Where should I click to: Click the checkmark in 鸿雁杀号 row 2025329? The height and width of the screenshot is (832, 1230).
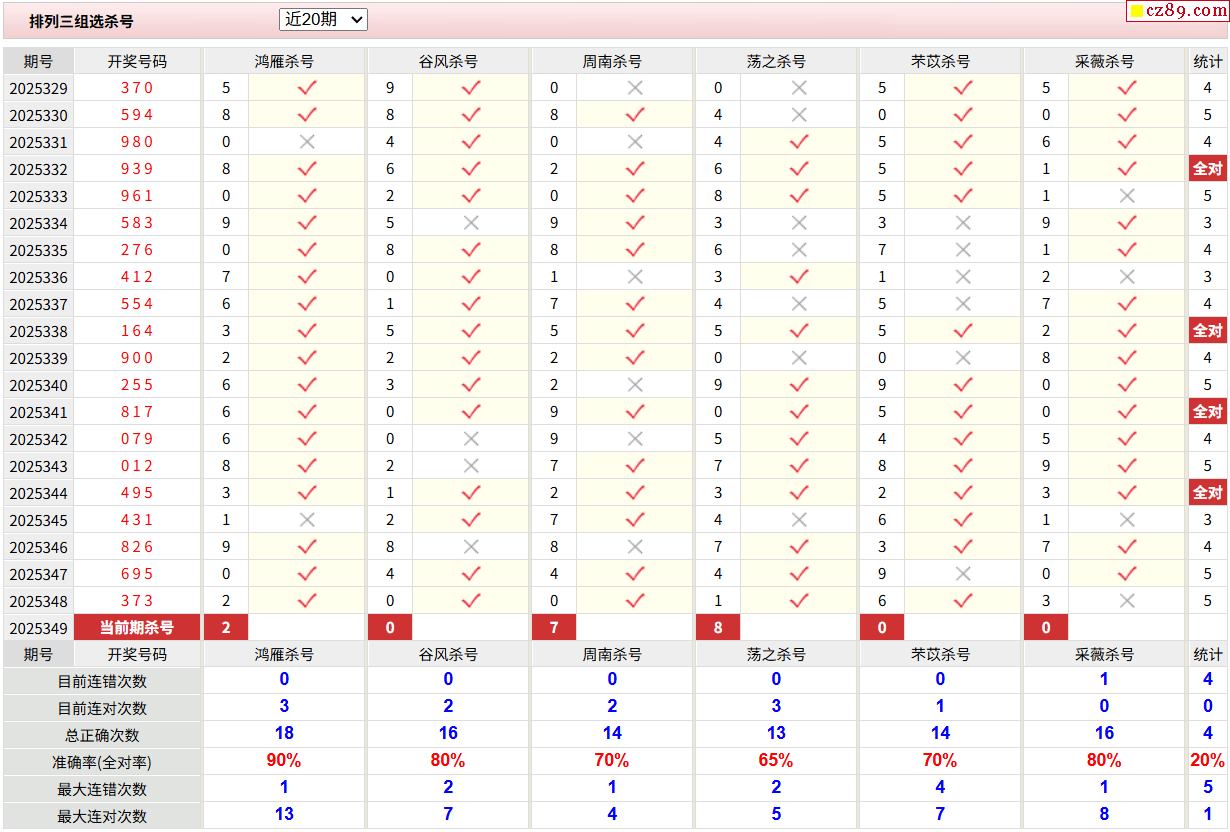[x=307, y=88]
